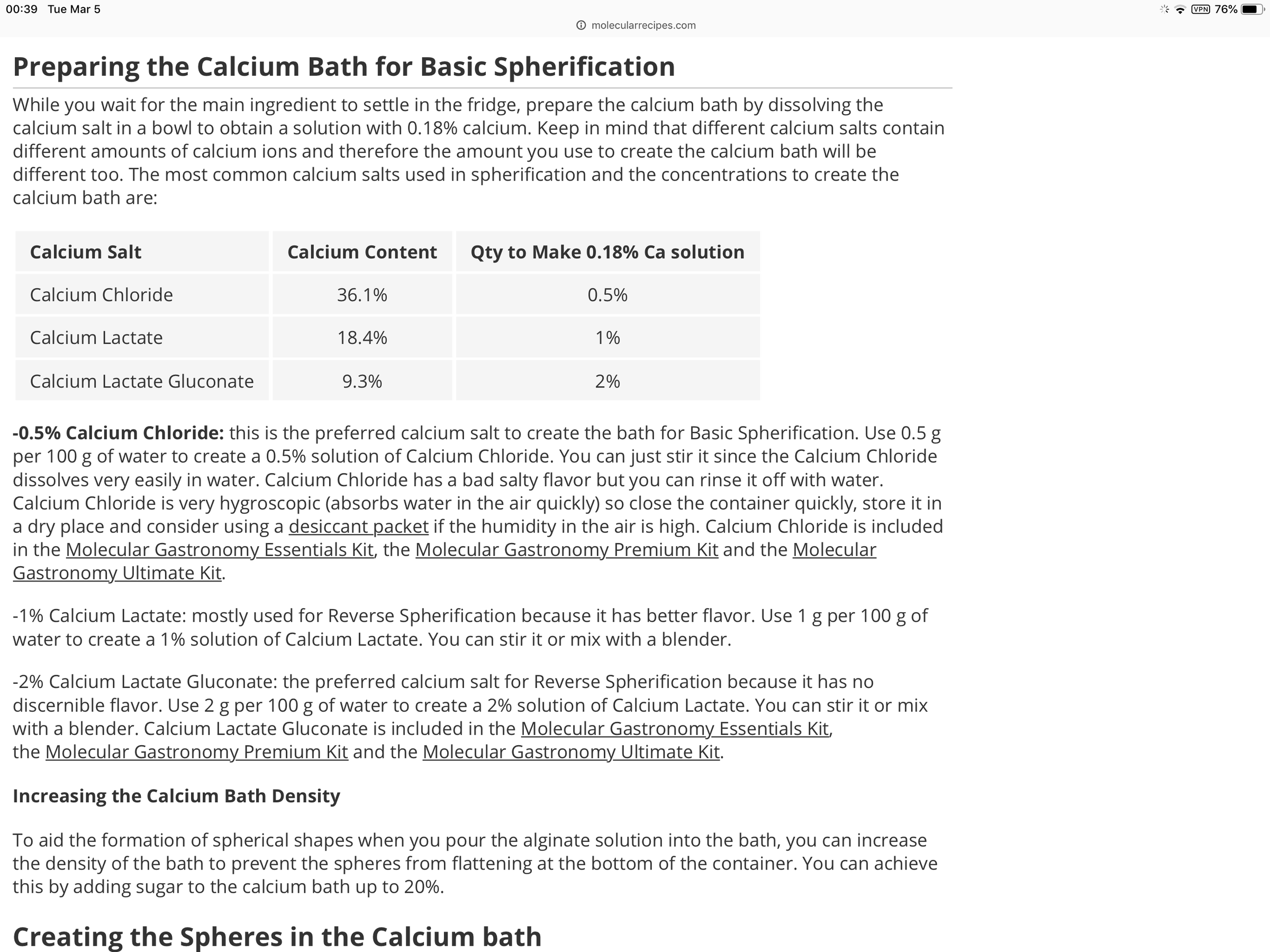Tap the site info icon beside molecularrecipes.com
The width and height of the screenshot is (1270, 952).
[581, 25]
